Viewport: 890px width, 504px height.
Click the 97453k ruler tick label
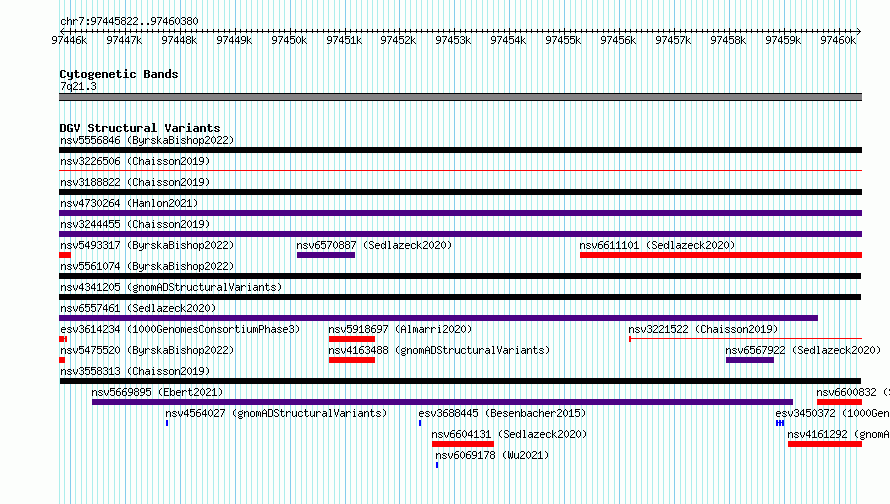click(453, 40)
